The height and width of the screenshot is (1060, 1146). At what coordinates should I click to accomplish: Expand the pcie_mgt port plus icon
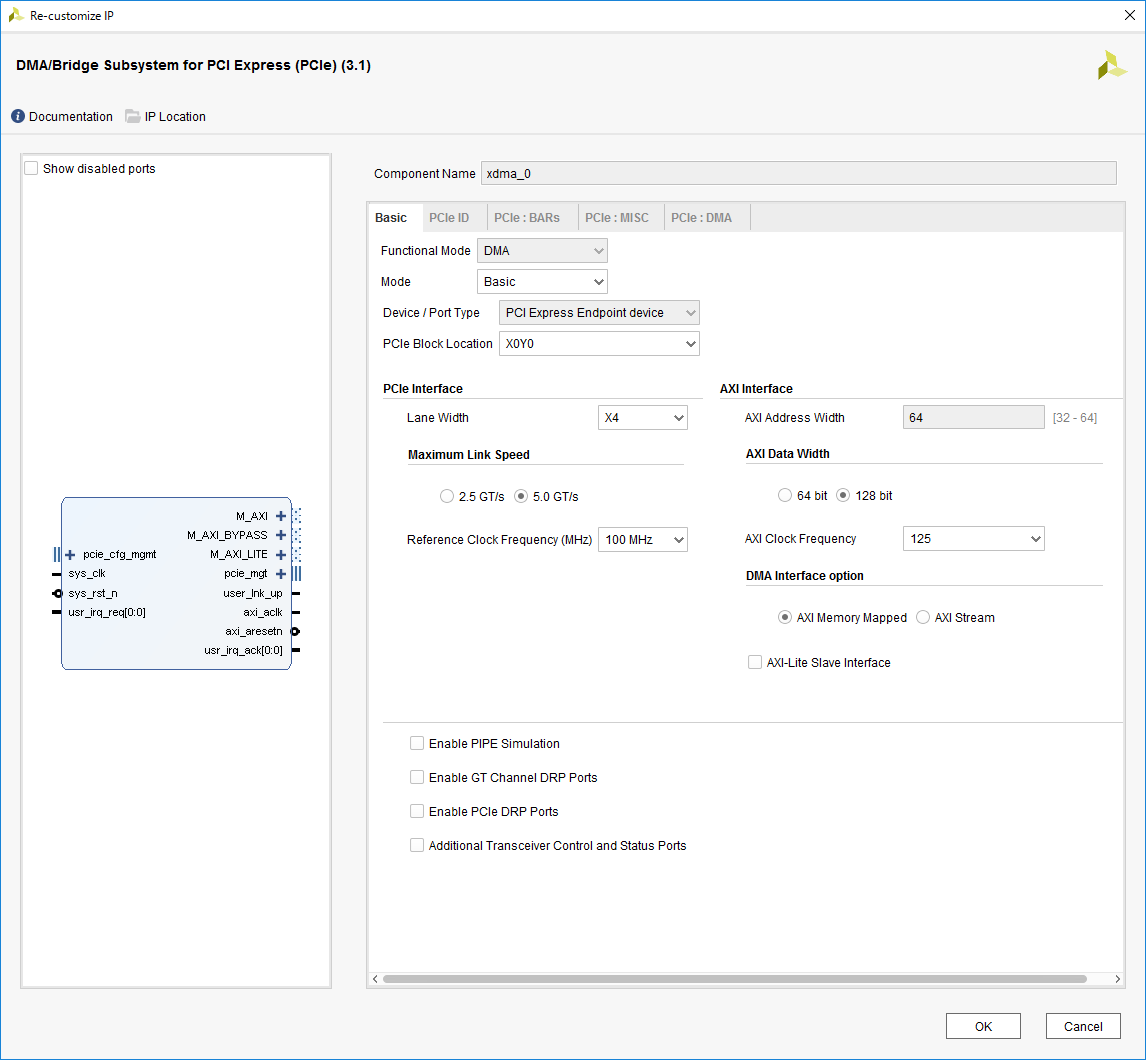pyautogui.click(x=281, y=574)
